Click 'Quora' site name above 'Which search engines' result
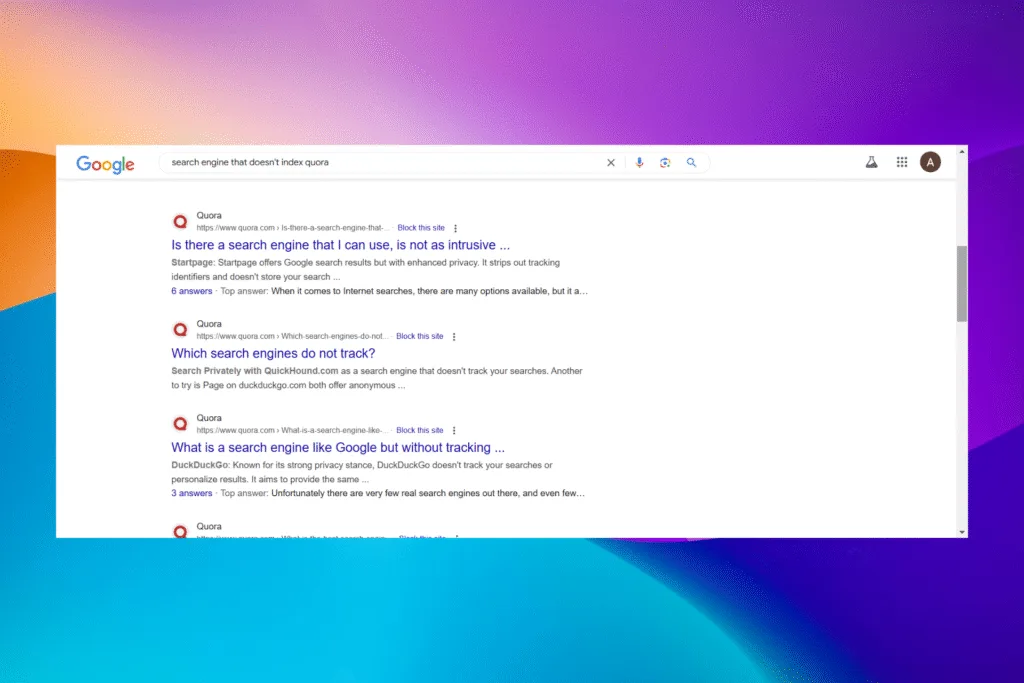 pos(209,324)
